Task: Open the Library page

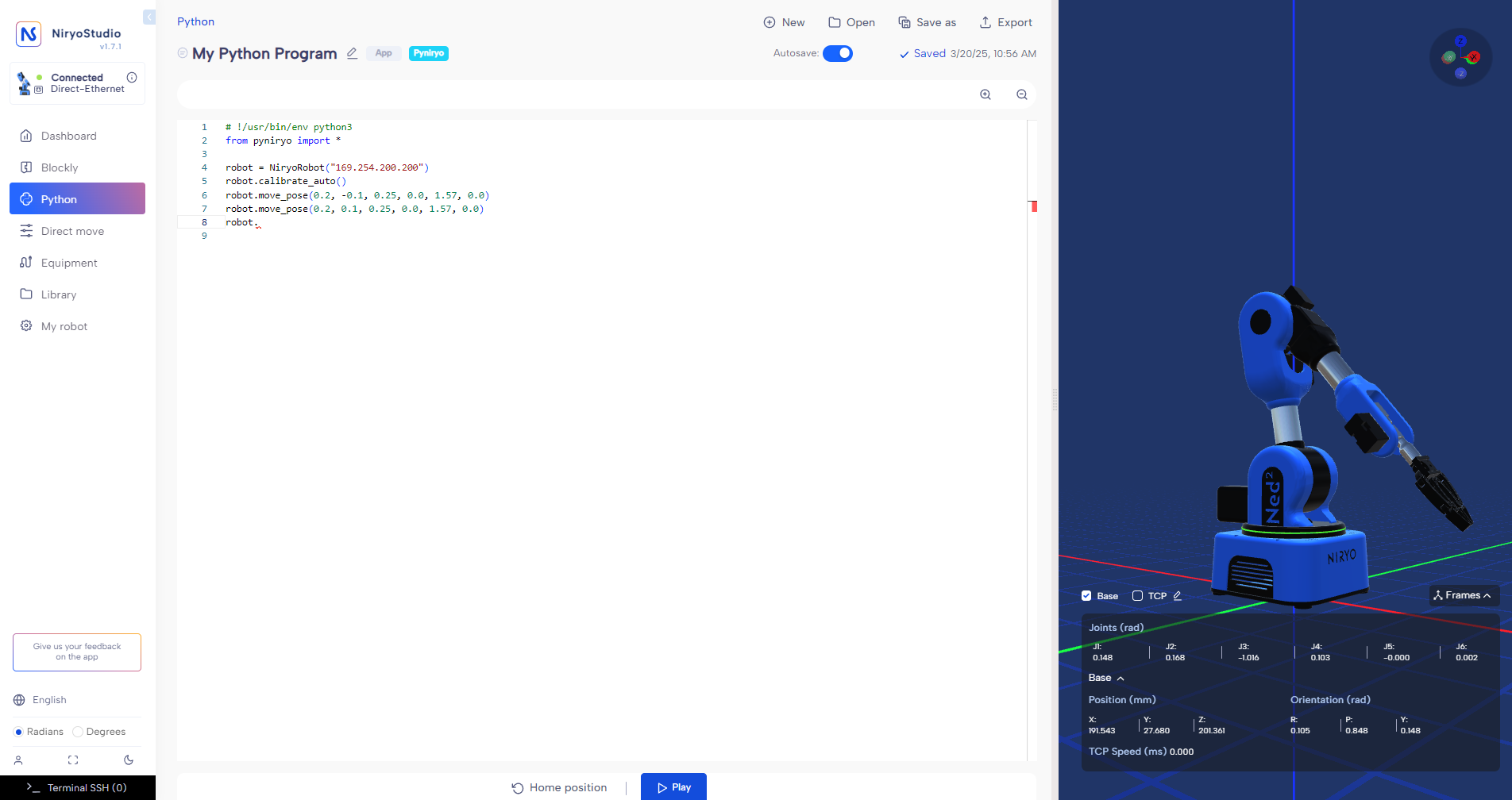Action: point(77,294)
